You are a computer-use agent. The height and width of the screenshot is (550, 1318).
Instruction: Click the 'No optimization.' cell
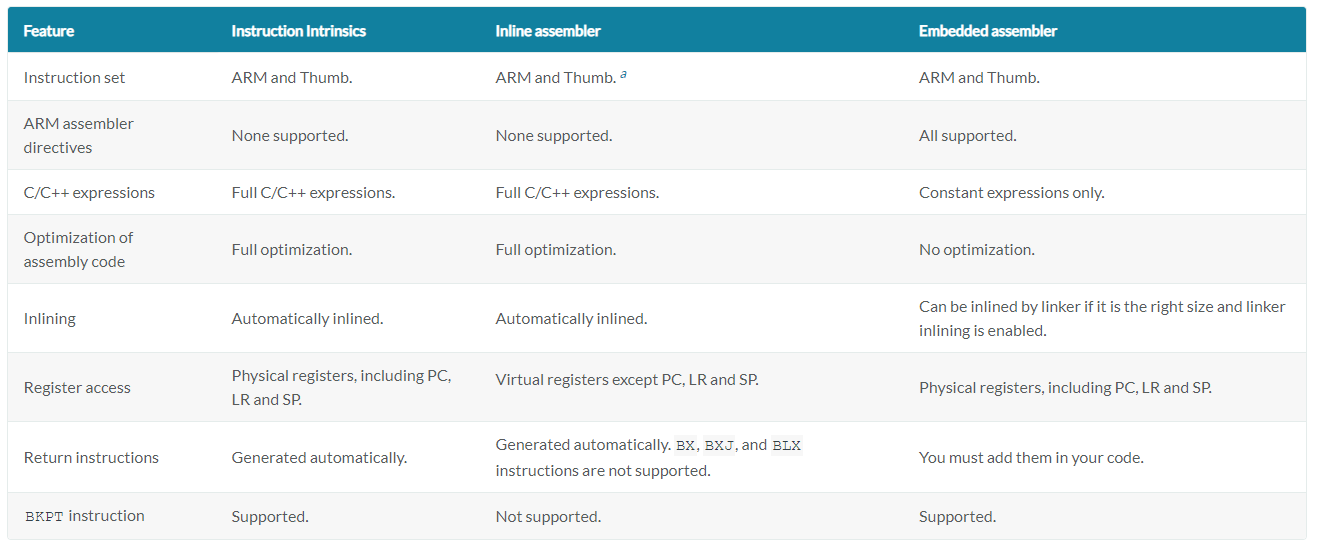point(977,249)
